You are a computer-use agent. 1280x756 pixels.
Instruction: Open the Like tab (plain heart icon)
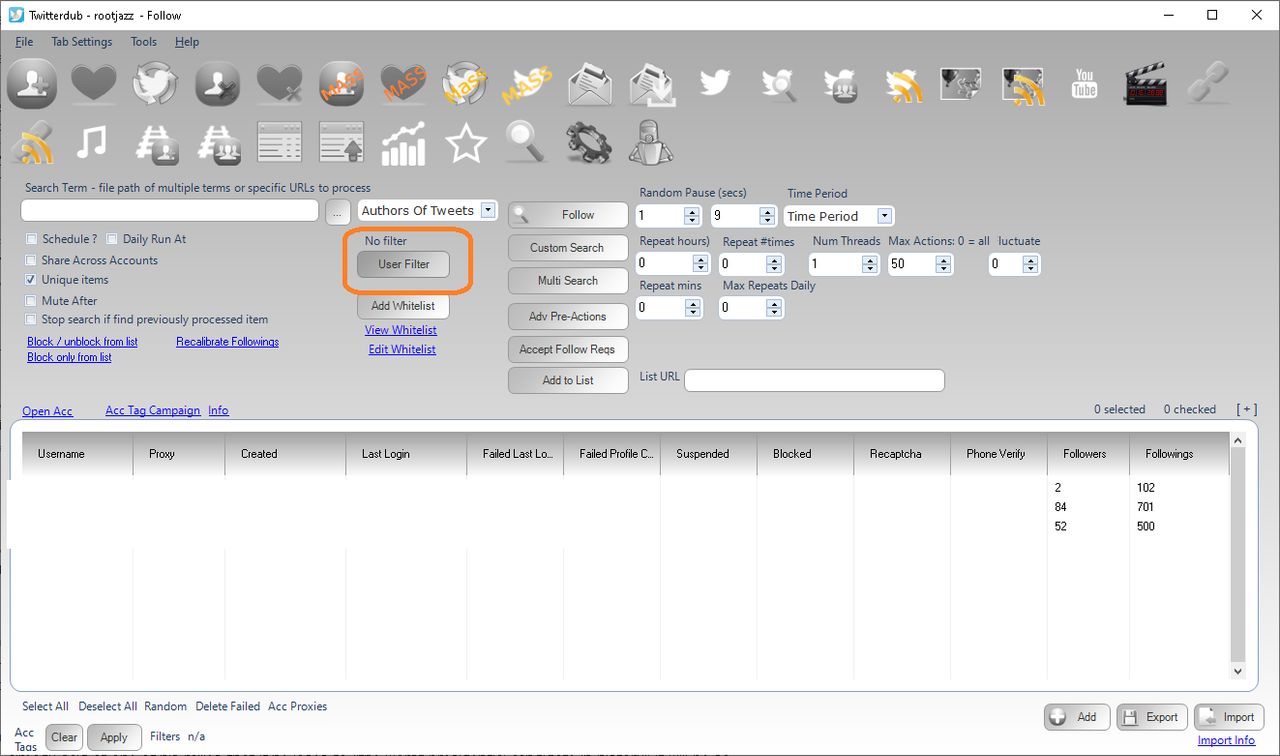[x=94, y=84]
